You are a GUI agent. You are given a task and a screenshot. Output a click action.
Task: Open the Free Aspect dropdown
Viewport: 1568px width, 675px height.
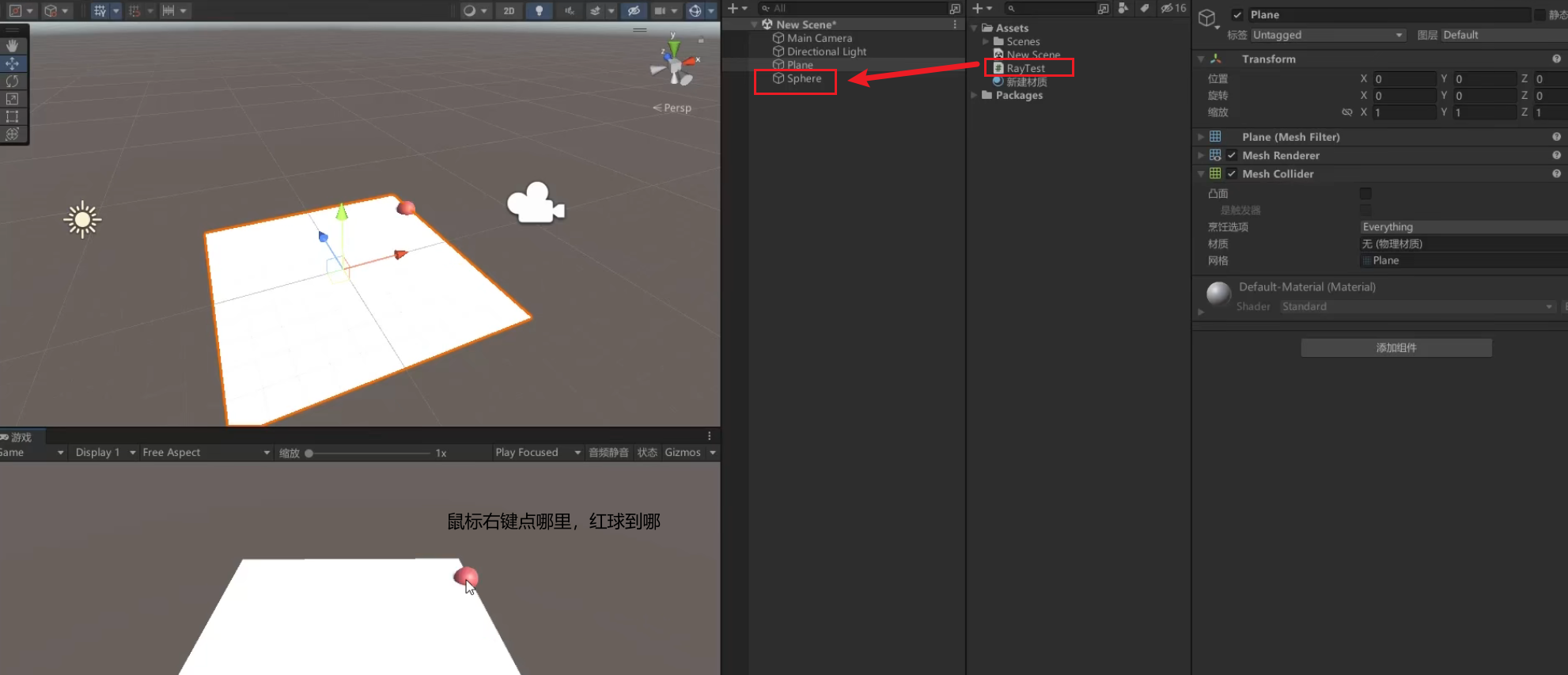(x=206, y=453)
